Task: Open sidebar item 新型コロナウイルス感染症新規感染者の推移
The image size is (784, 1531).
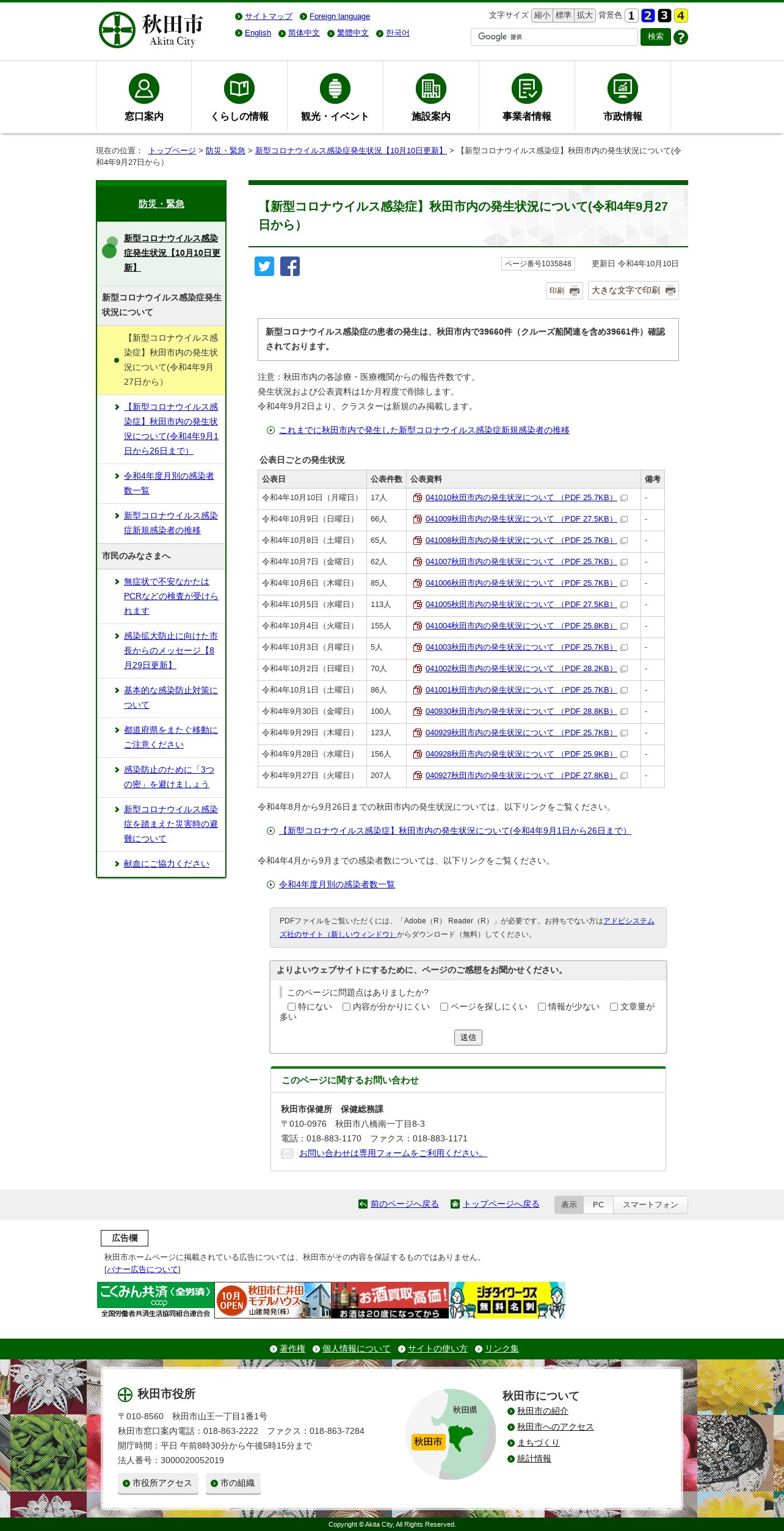Action: pos(171,523)
